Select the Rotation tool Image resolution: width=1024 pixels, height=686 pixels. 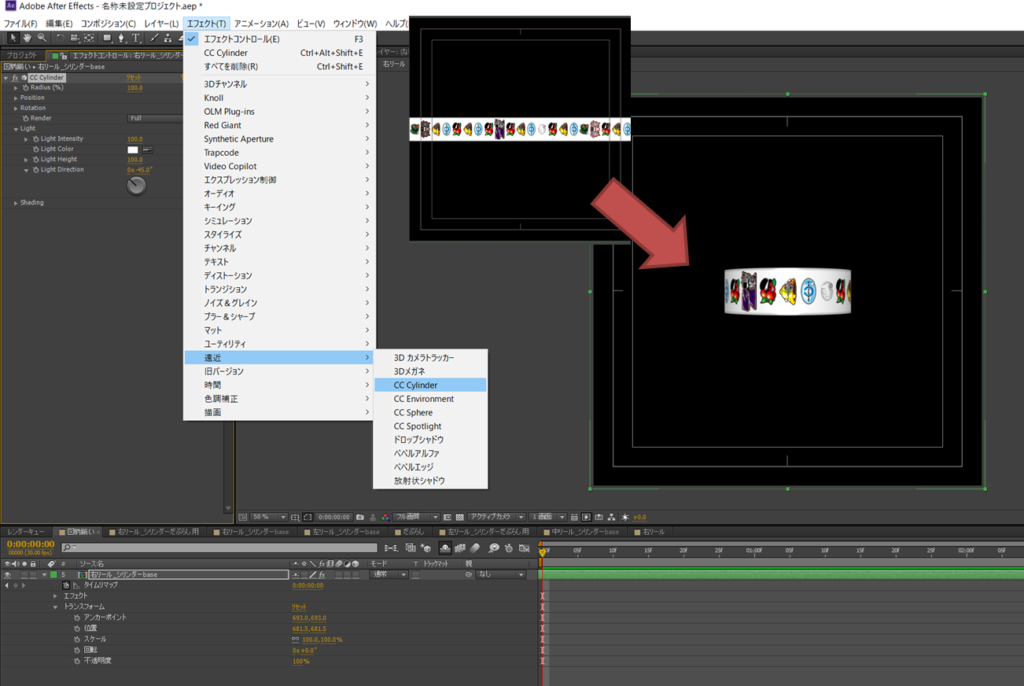tap(60, 38)
